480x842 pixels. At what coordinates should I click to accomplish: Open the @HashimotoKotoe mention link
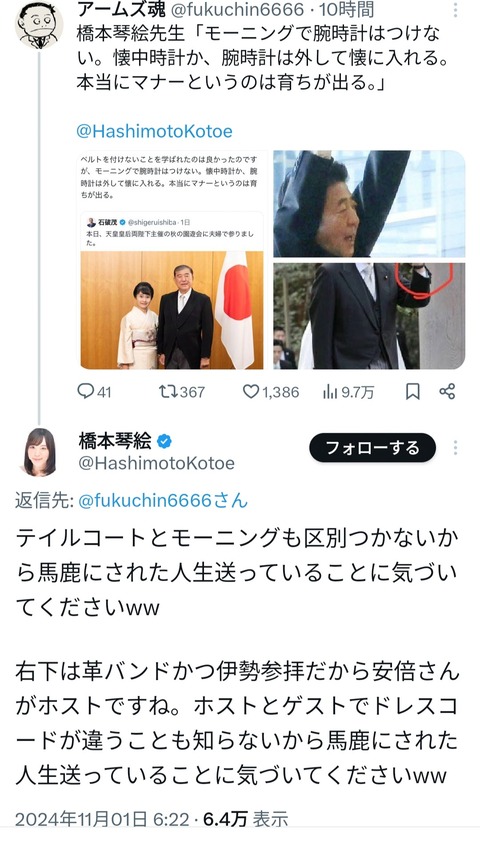pos(154,132)
